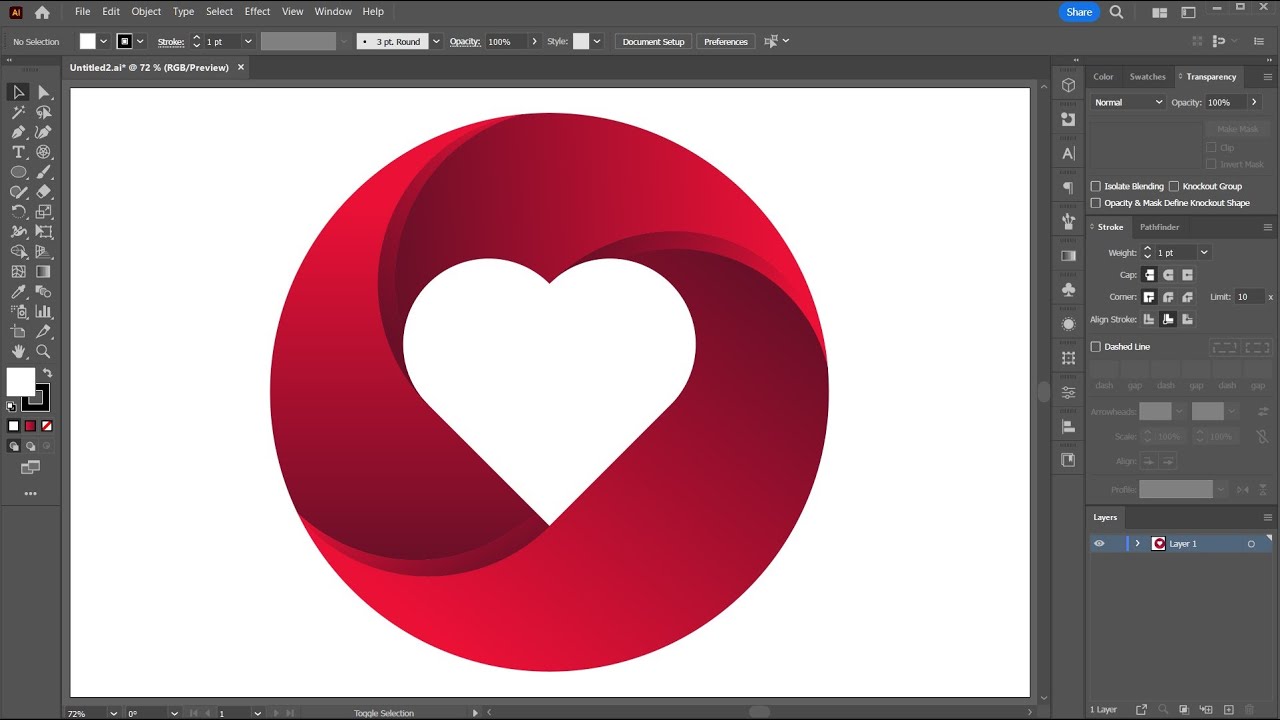
Task: Set Round Join corner option
Action: click(1168, 297)
